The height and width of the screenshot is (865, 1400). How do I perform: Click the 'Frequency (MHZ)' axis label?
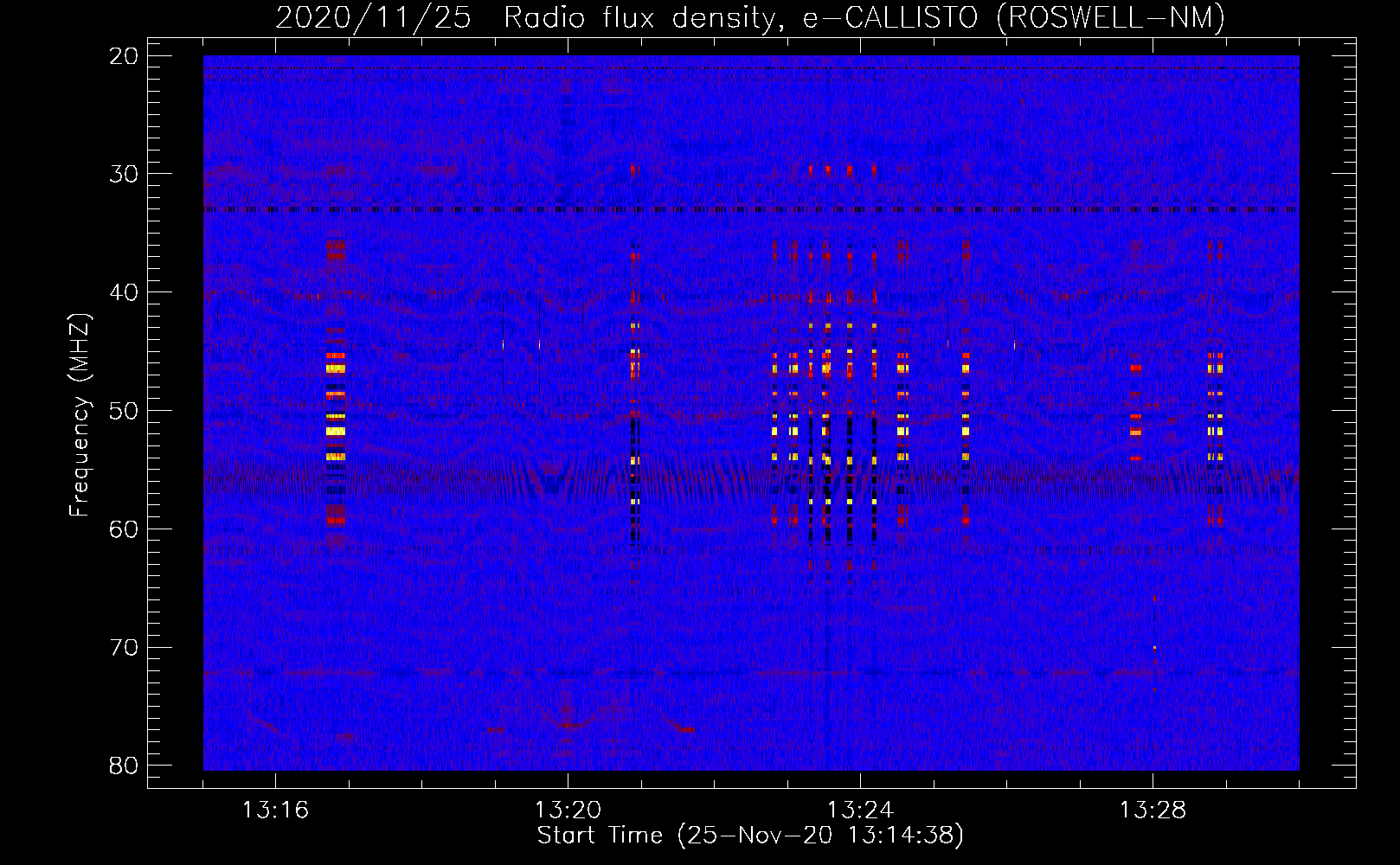click(x=80, y=414)
